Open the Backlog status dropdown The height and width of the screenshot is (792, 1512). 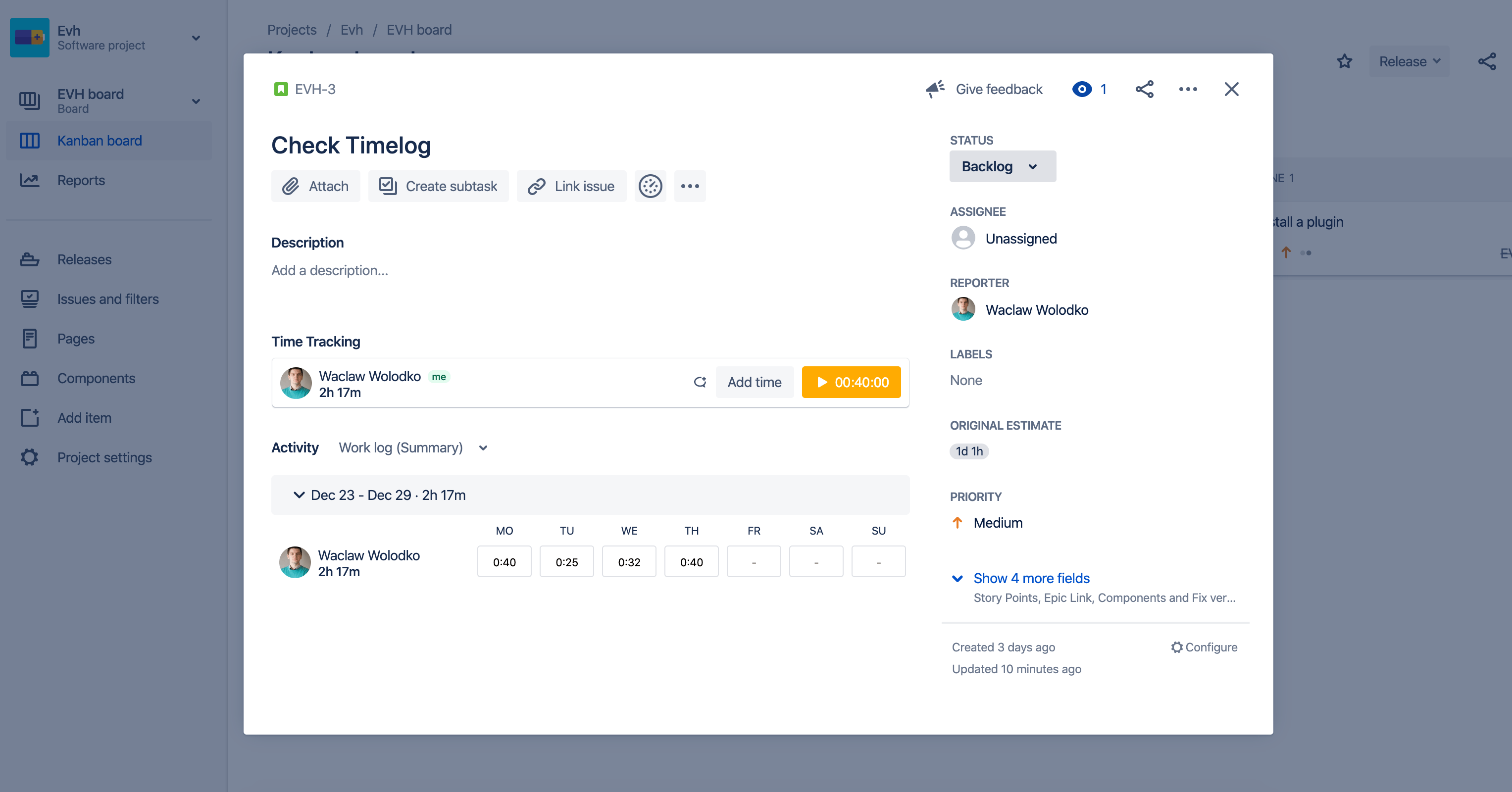pos(1002,167)
